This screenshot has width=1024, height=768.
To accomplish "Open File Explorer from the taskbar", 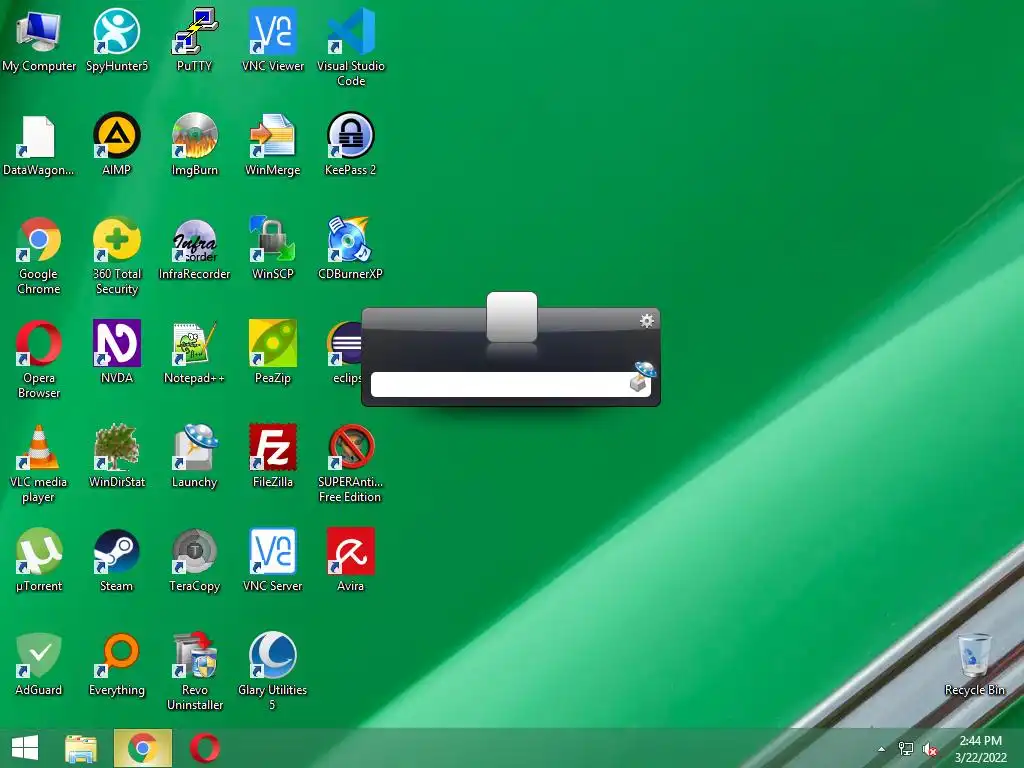I will [x=81, y=748].
